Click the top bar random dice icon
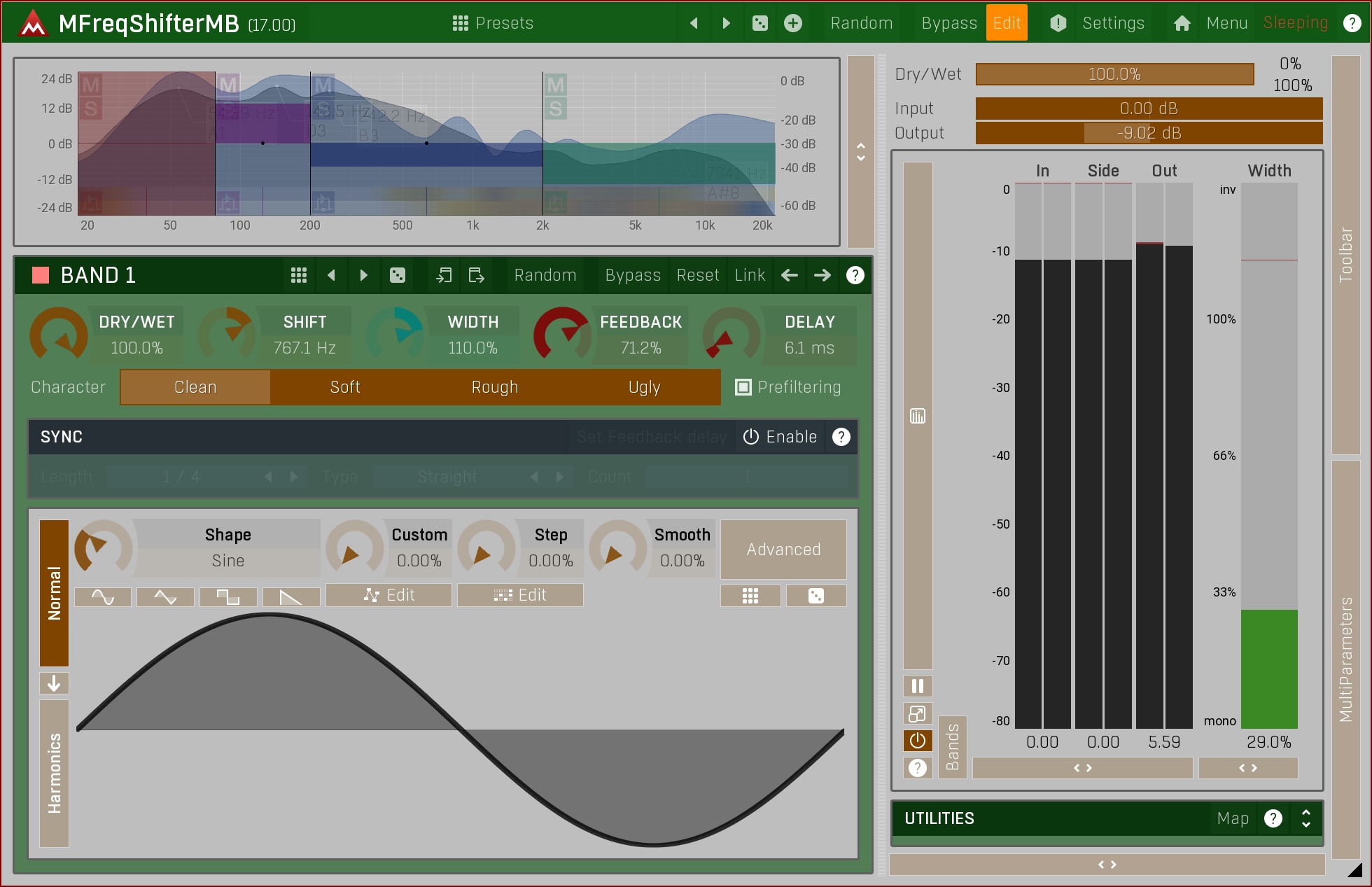The image size is (1372, 887). pyautogui.click(x=759, y=23)
